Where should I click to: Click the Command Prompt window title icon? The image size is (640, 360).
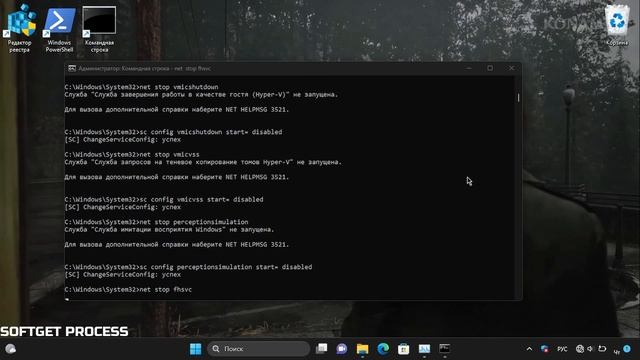pyautogui.click(x=72, y=69)
